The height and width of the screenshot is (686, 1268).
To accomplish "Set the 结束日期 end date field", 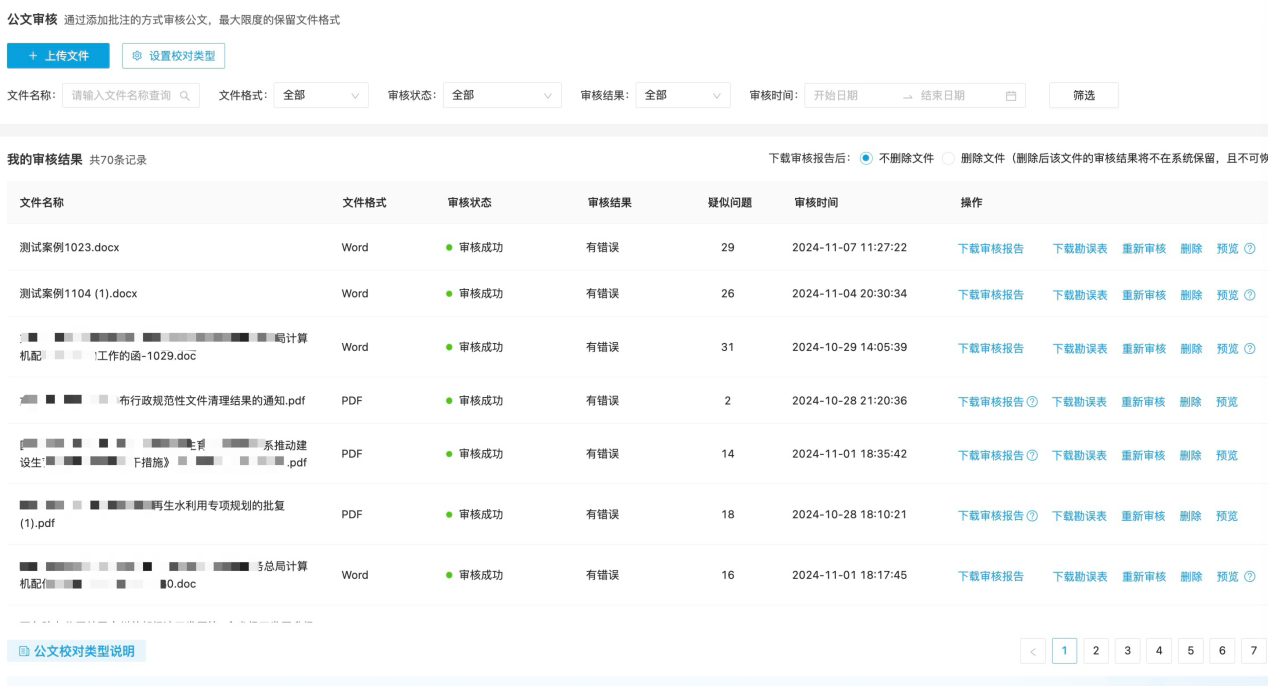I will 955,96.
